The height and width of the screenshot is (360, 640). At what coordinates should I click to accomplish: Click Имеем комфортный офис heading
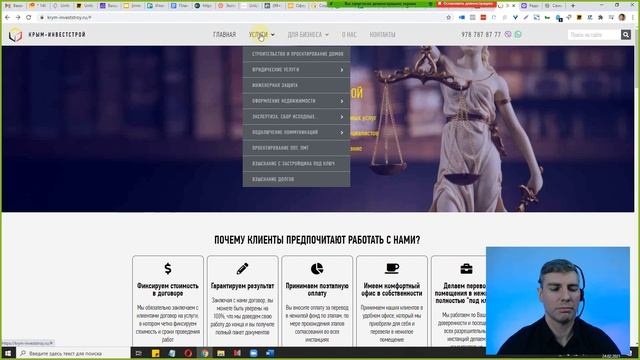[392, 289]
